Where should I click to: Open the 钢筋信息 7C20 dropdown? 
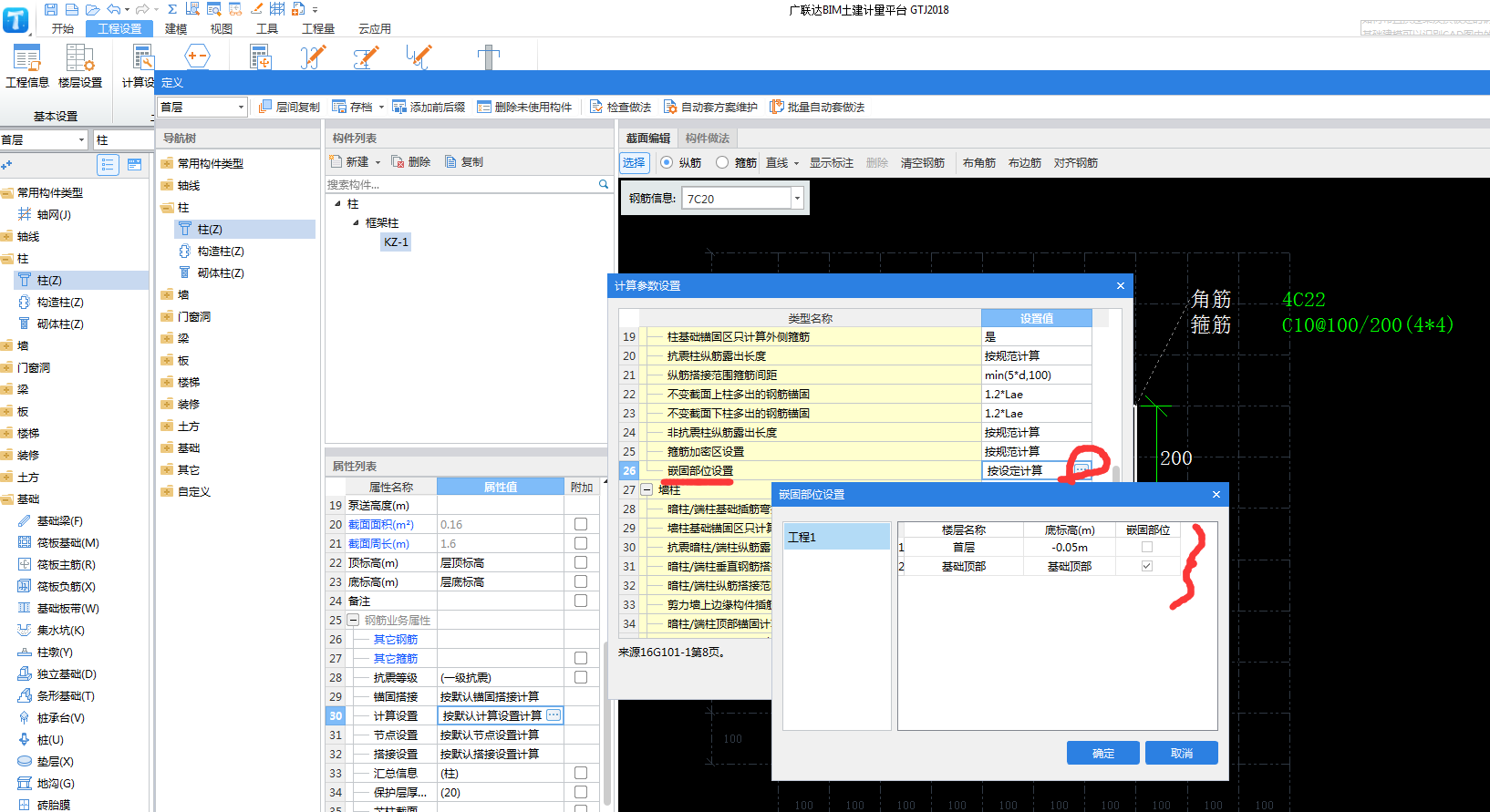click(797, 198)
